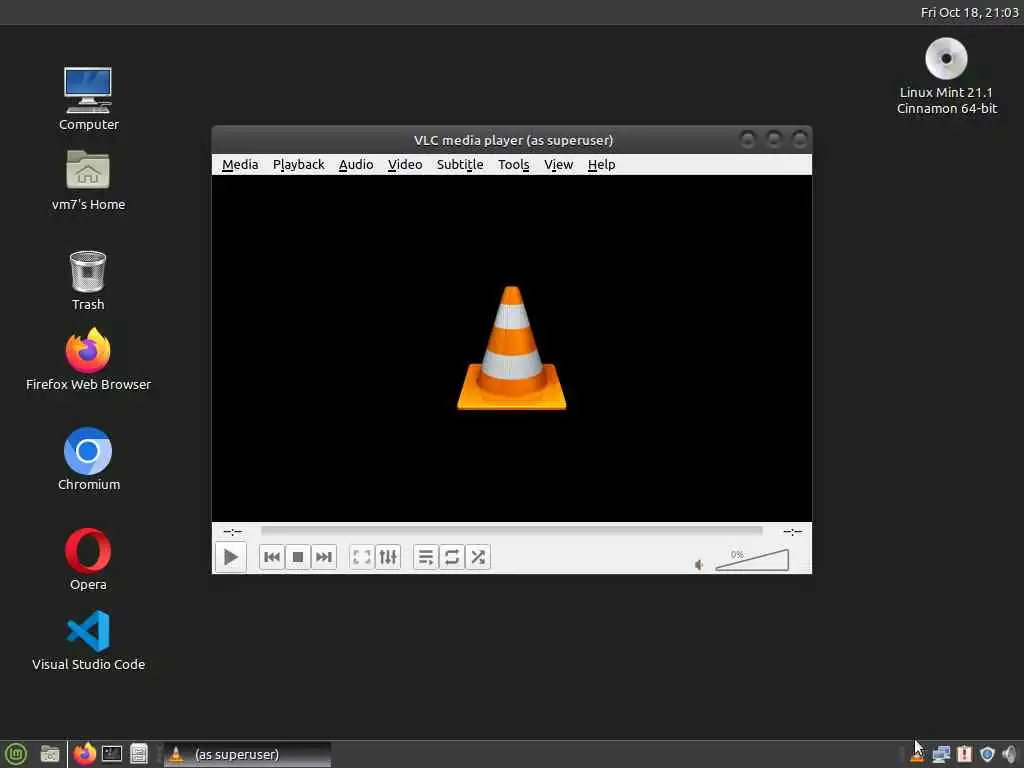The image size is (1024, 768).
Task: Open the Linux Mint start menu
Action: coord(15,754)
